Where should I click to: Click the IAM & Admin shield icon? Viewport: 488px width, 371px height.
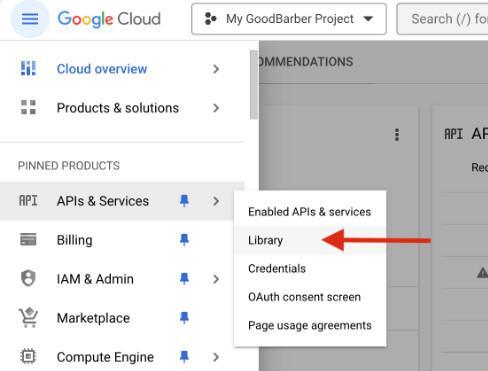coord(28,278)
